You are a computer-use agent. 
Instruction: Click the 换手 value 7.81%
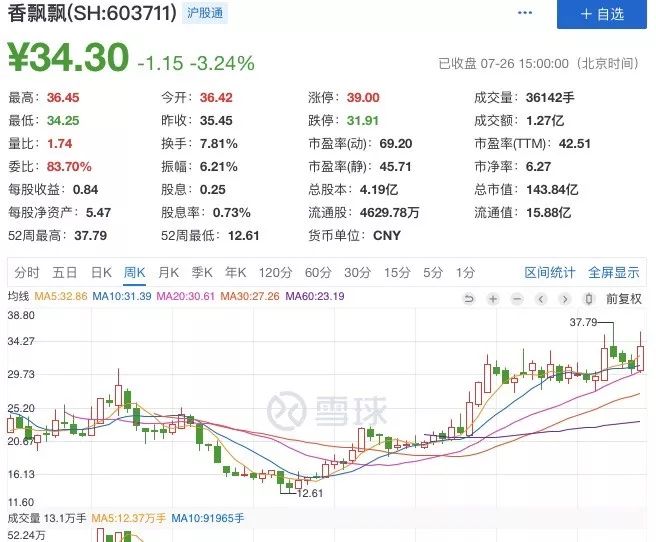pos(219,144)
